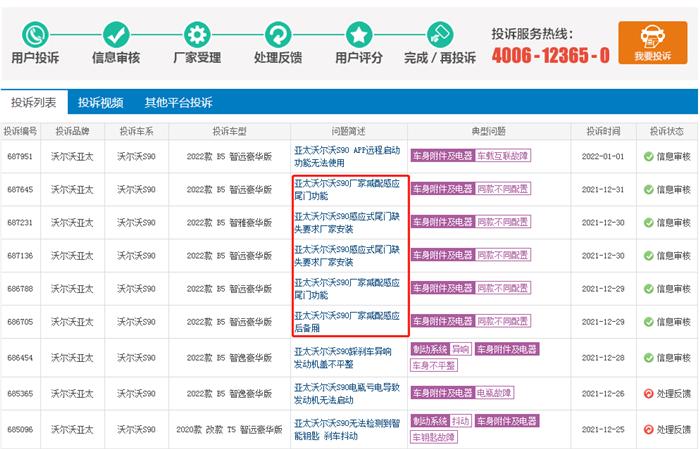Click the 车载互联故障 tag in row 687951
Viewport: 700px width, 449px height.
tap(503, 156)
